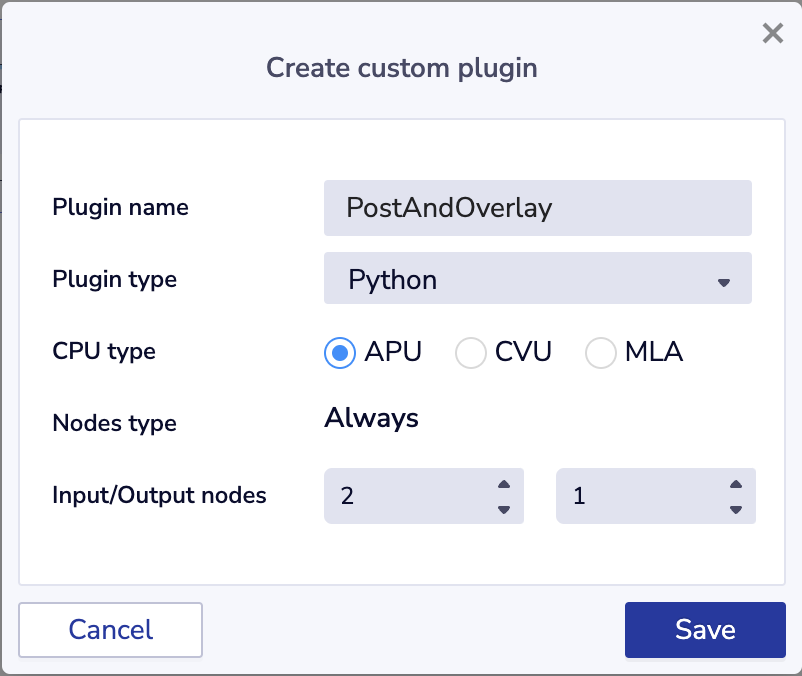Click the "Plugin name" label
Screen dimensions: 802x676
[x=120, y=207]
